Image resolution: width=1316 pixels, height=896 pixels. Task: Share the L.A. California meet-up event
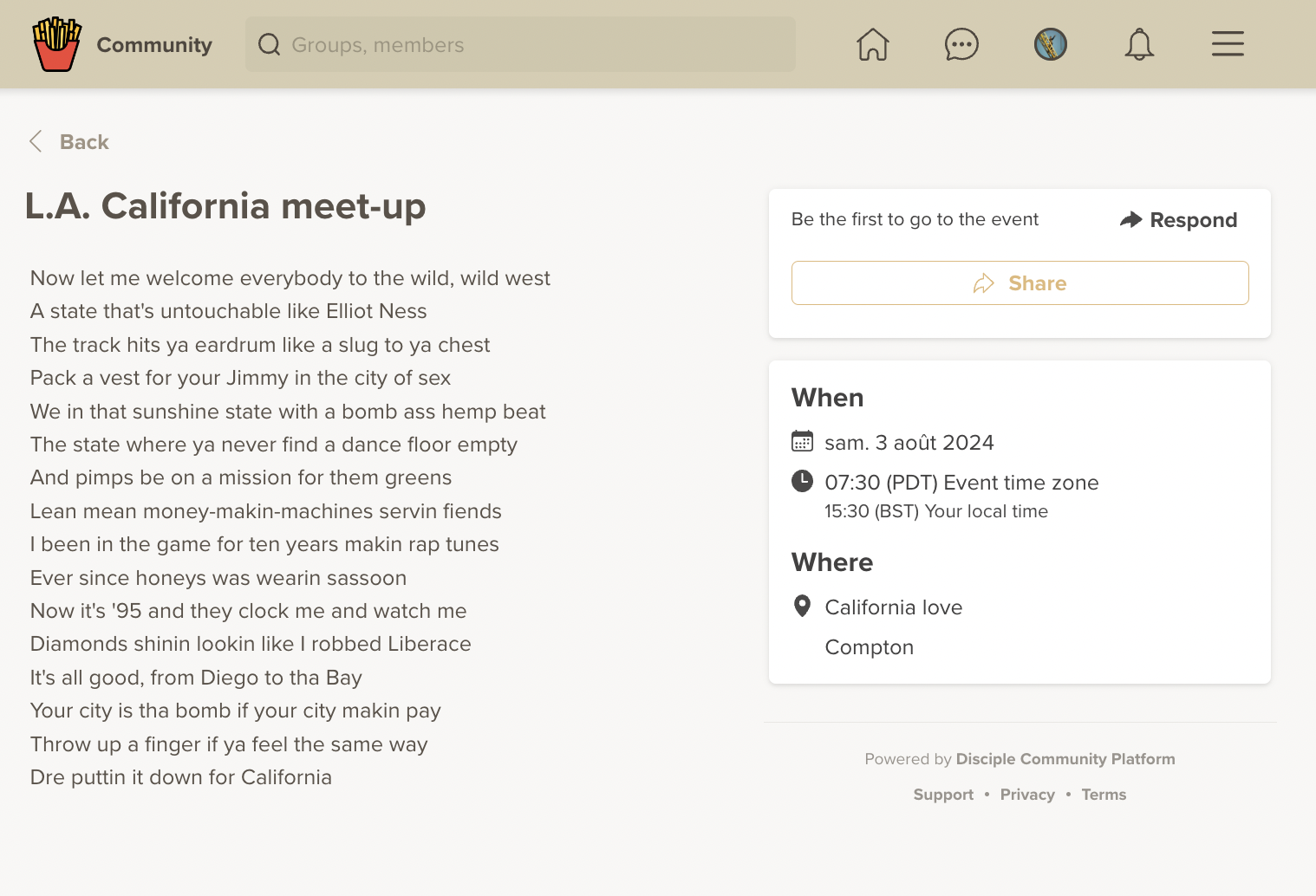click(x=1020, y=283)
